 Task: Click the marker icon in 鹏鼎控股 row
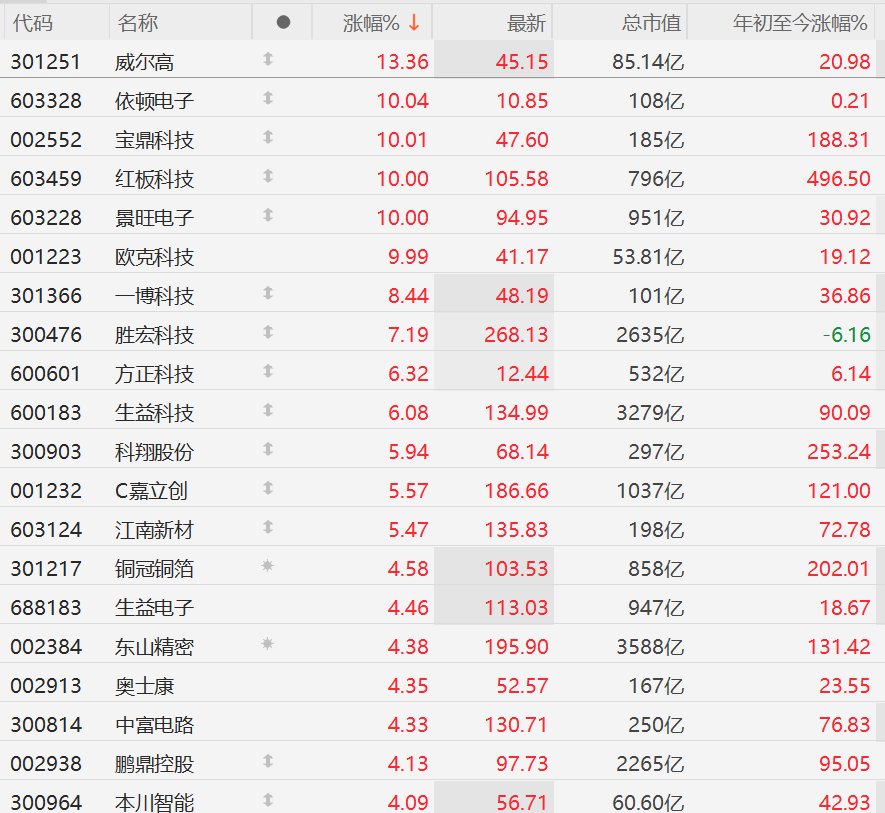(268, 761)
